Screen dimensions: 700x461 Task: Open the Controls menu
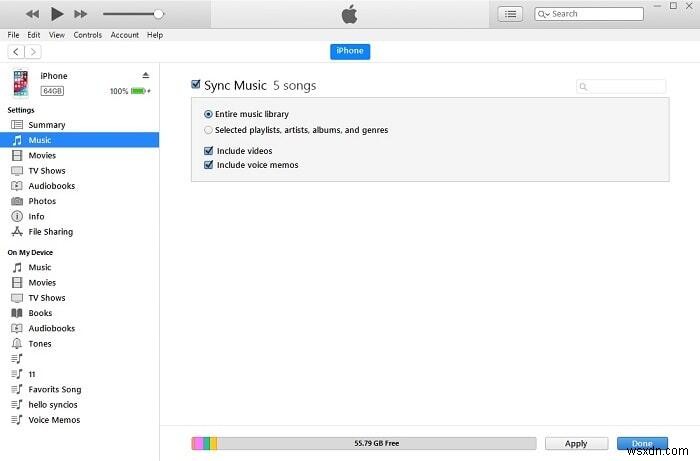pos(88,35)
